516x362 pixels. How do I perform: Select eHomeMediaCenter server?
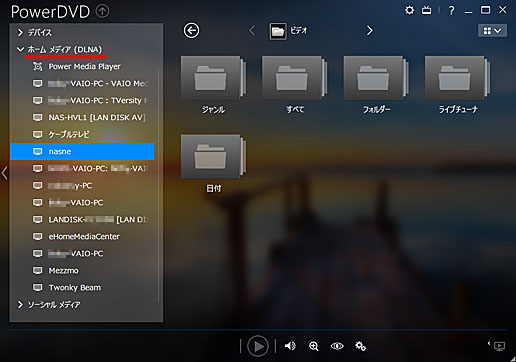(84, 236)
